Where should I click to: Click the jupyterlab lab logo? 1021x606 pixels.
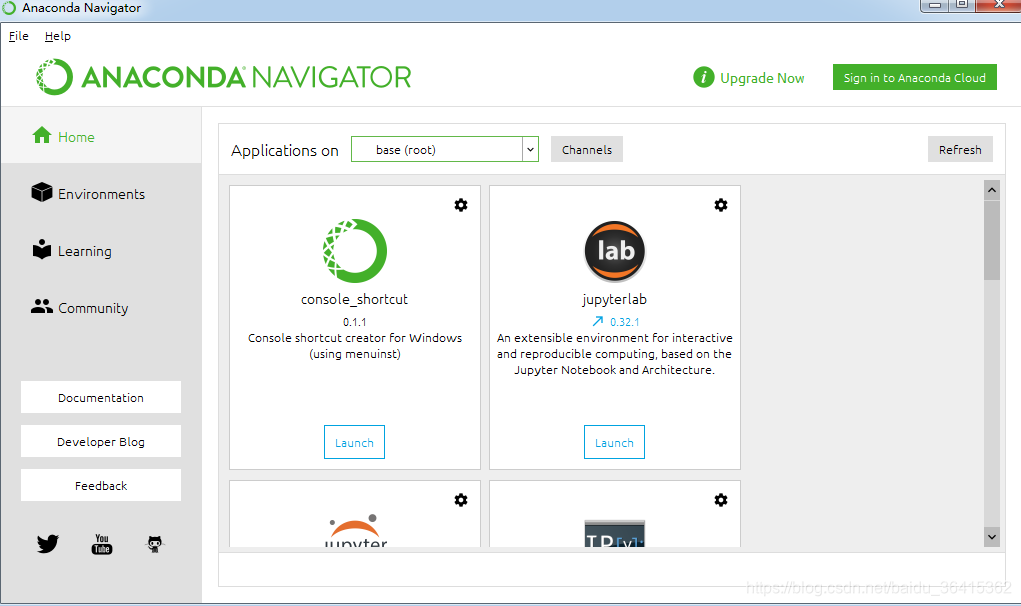coord(615,251)
